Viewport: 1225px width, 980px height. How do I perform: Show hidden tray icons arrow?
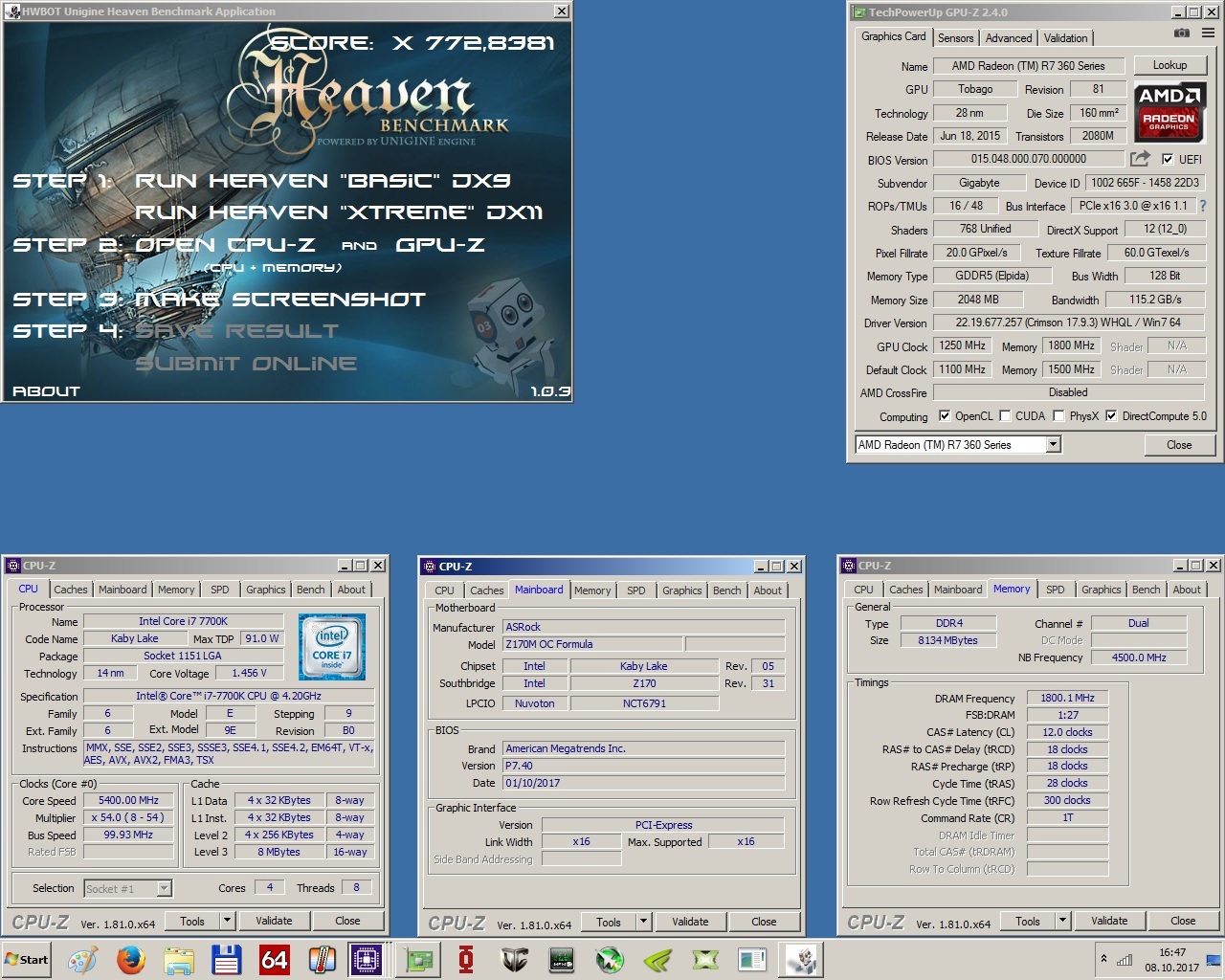pos(1103,959)
